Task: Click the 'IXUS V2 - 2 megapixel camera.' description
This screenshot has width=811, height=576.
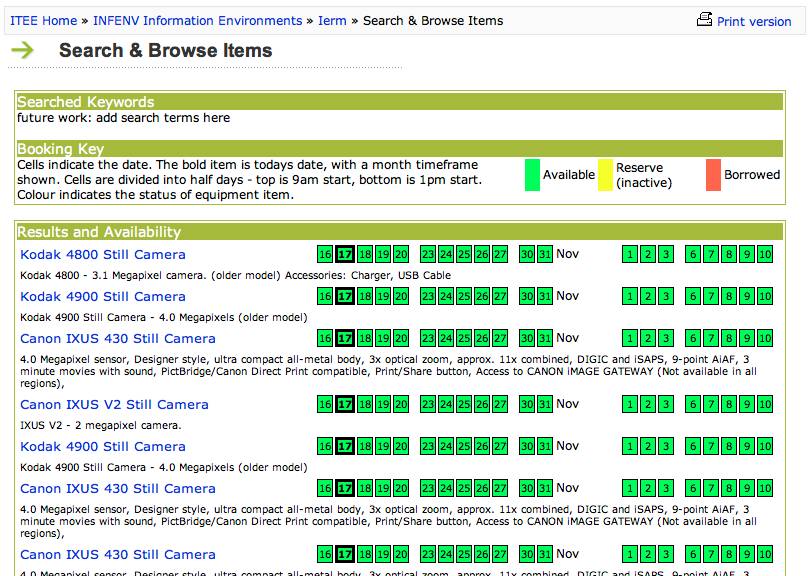Action: [101, 426]
